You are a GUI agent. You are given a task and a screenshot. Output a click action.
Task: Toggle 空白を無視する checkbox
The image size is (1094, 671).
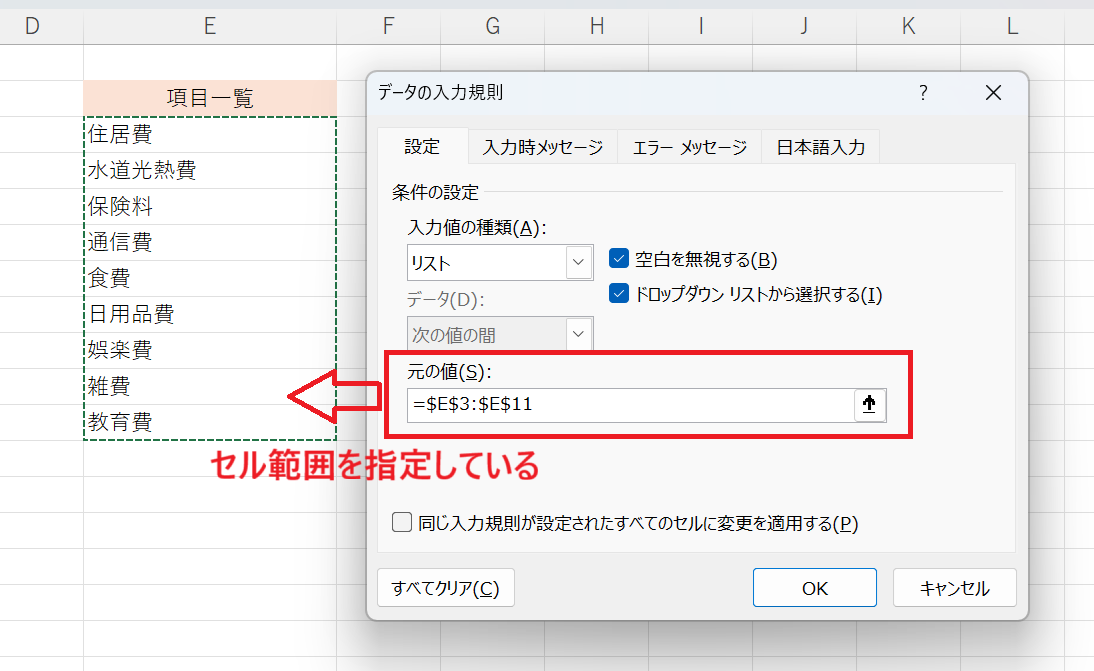[x=619, y=260]
